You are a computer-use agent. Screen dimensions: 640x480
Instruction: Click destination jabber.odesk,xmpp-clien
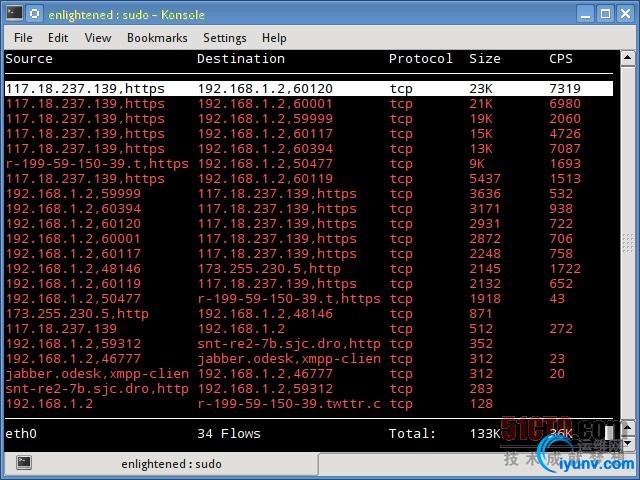[x=289, y=359]
